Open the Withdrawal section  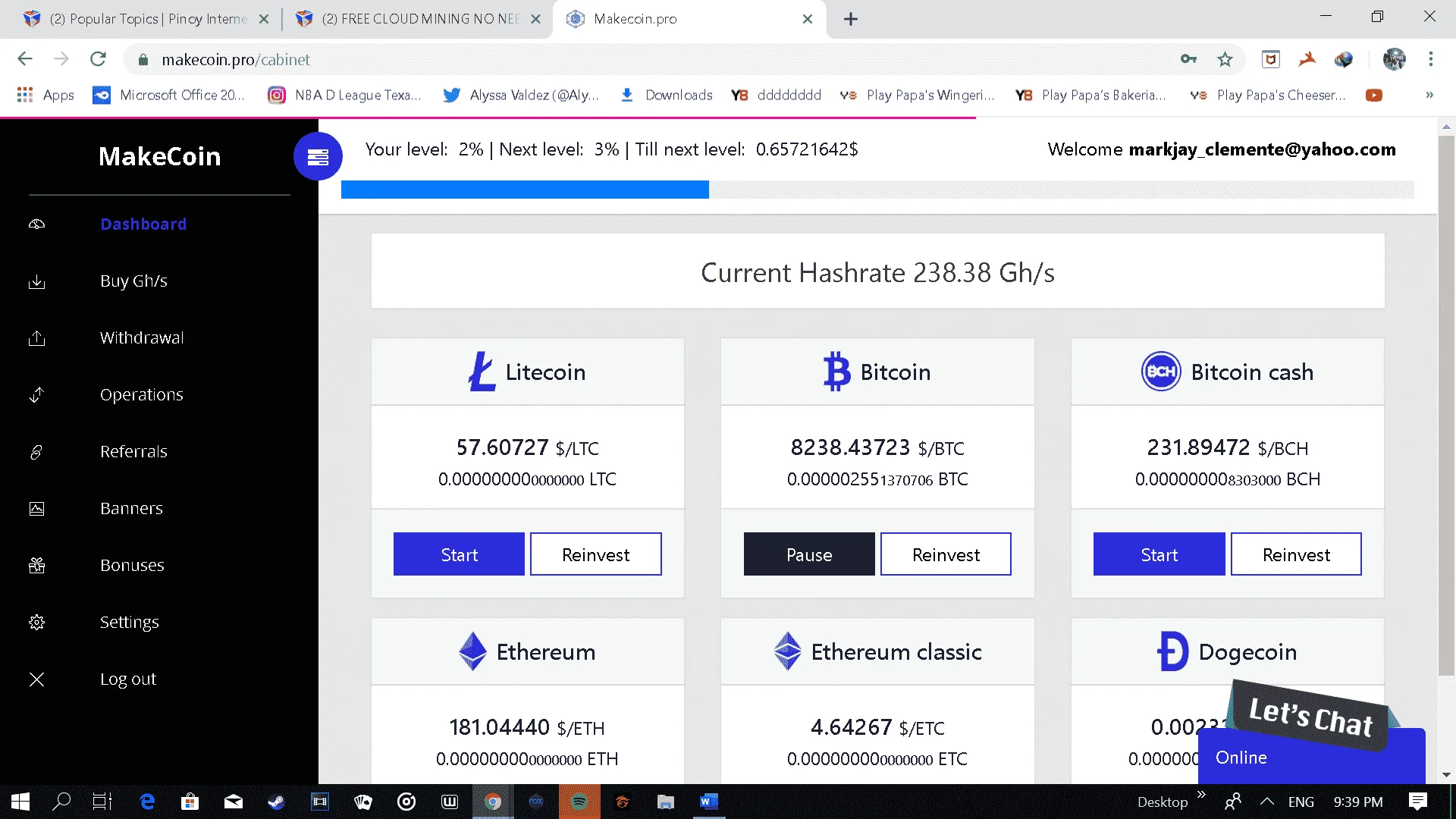click(x=142, y=337)
